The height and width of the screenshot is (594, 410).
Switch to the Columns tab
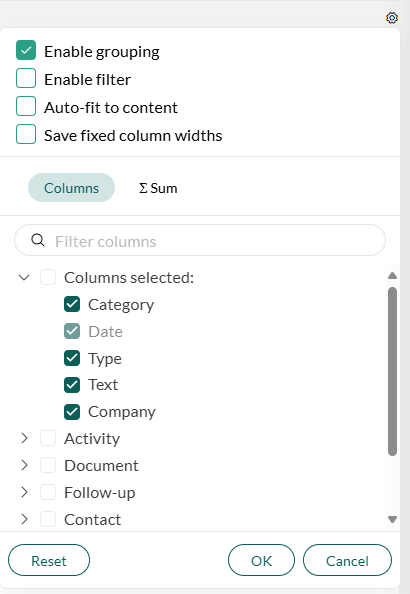tap(71, 188)
